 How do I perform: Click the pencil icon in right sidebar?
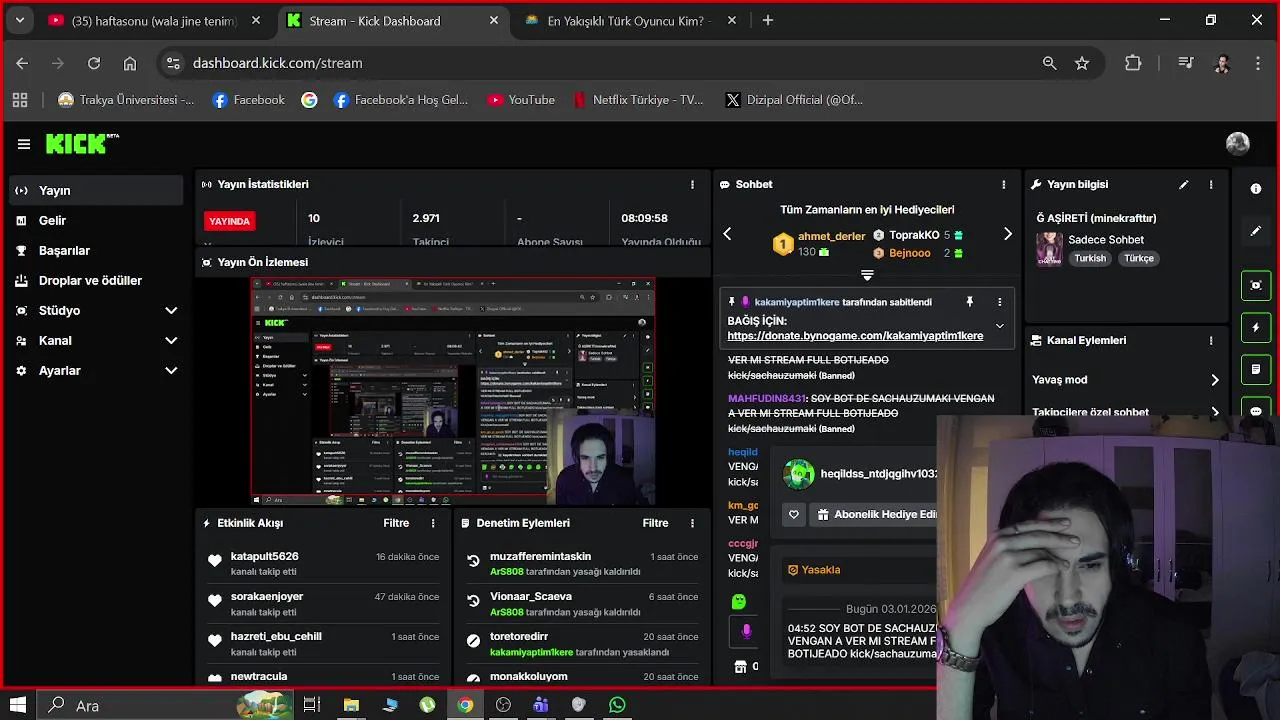pyautogui.click(x=1256, y=231)
